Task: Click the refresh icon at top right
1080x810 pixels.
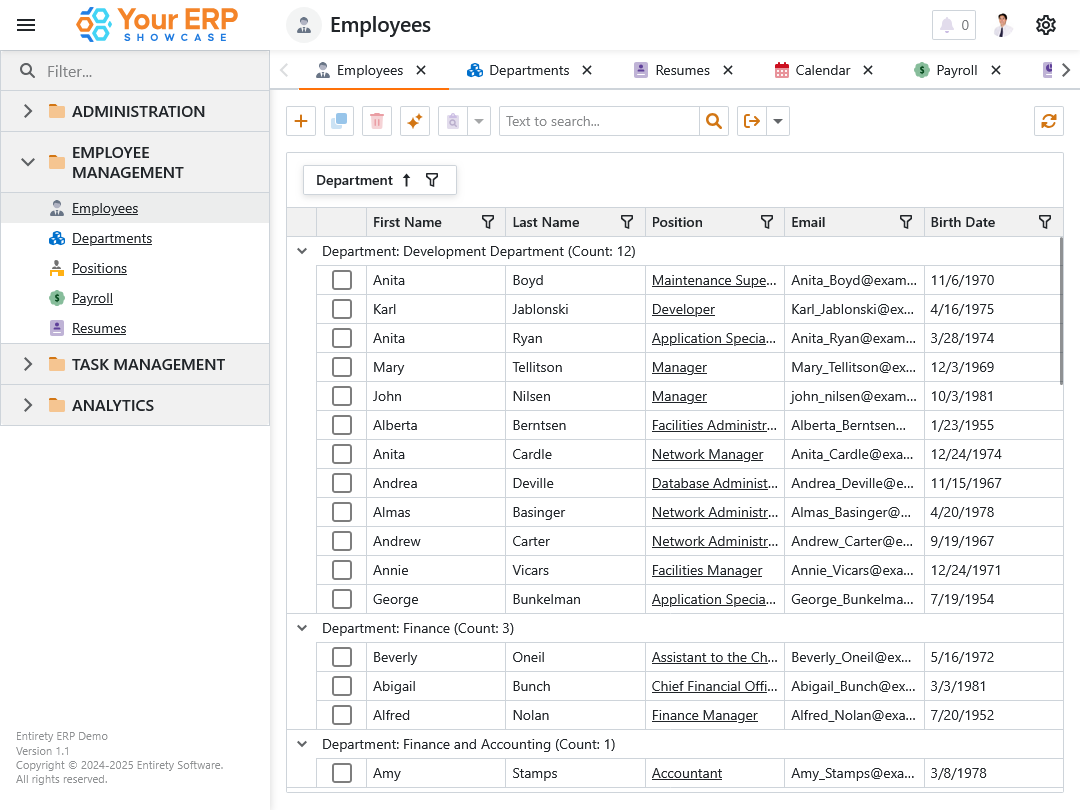Action: (1048, 121)
